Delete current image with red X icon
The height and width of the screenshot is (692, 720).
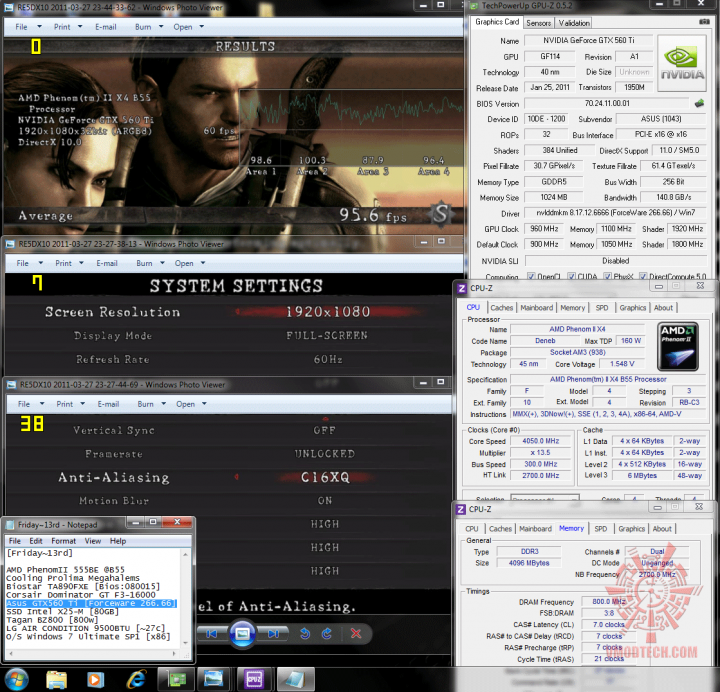(x=356, y=634)
